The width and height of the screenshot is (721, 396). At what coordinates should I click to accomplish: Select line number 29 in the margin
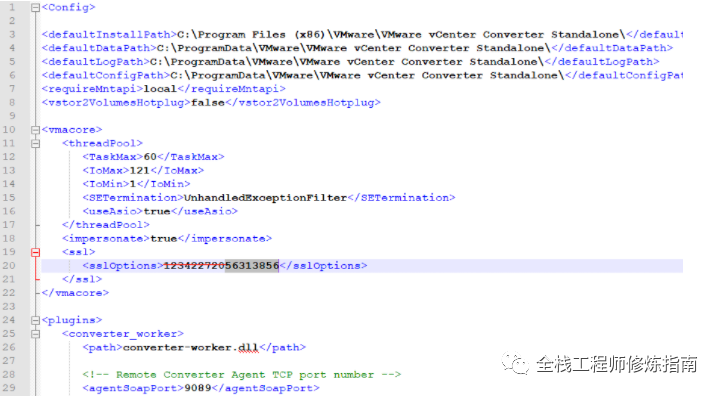(9, 388)
